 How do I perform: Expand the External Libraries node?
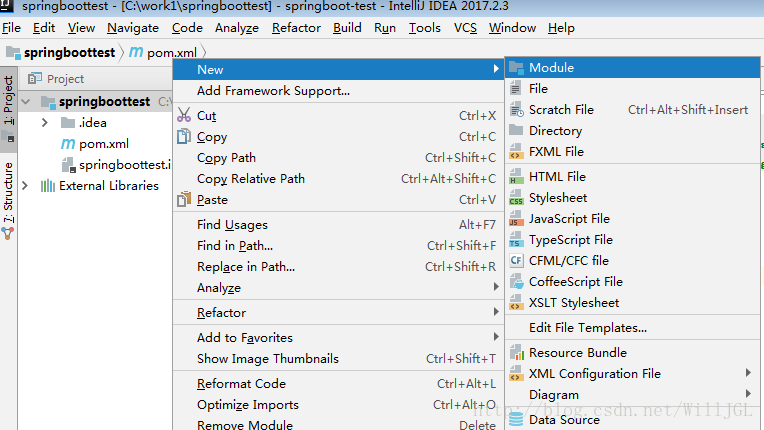coord(27,186)
